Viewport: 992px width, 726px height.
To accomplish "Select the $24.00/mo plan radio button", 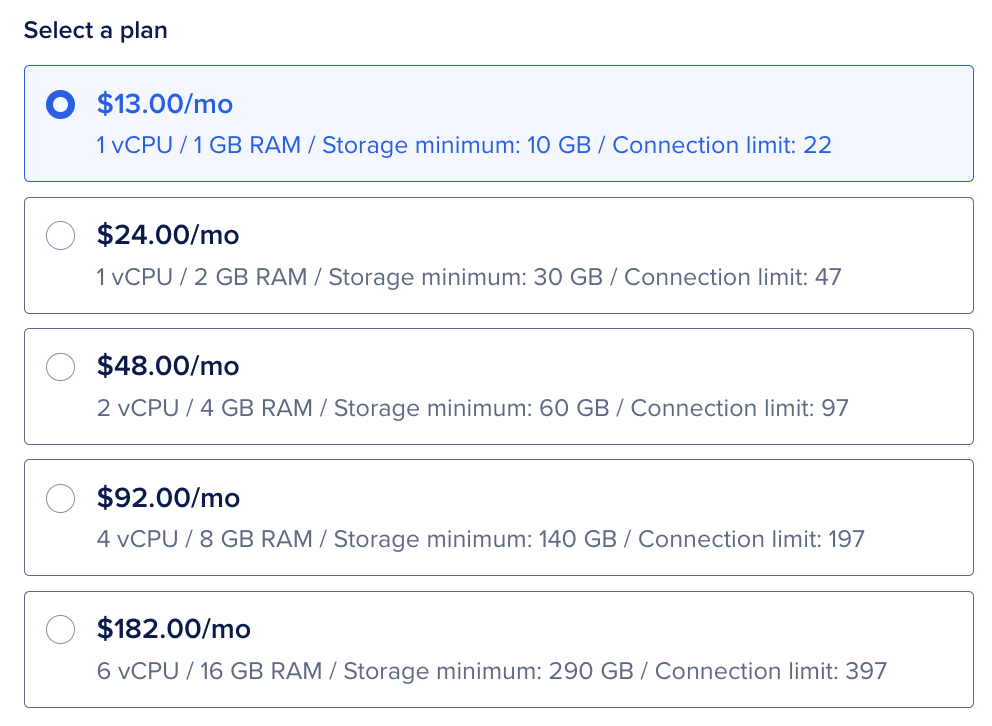I will [x=61, y=236].
